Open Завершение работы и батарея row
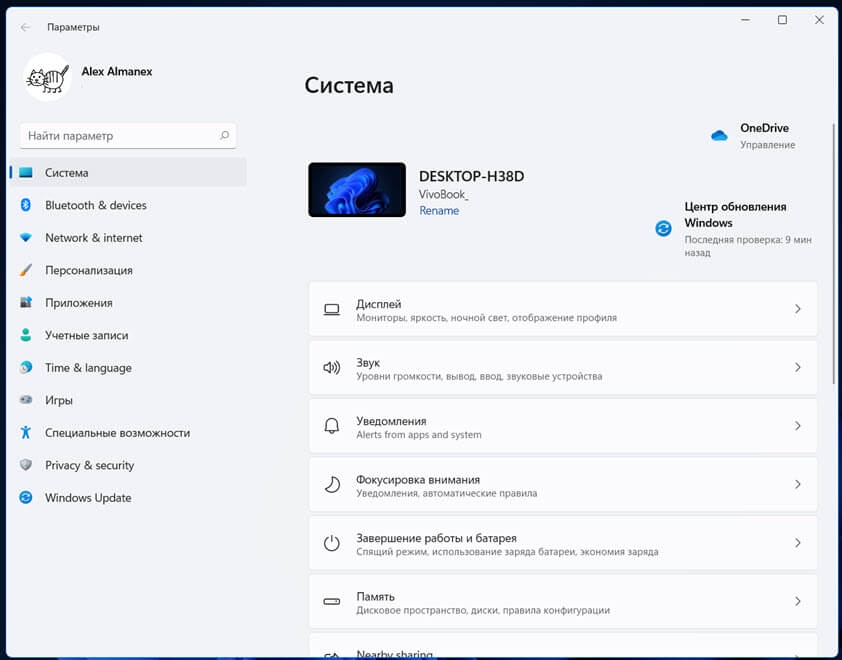This screenshot has width=842, height=660. (563, 543)
